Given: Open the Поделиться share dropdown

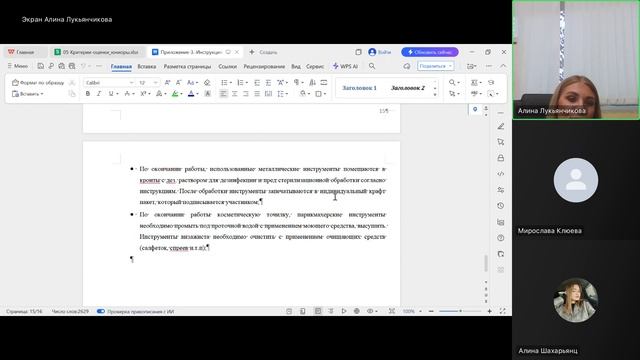Looking at the screenshot, I should point(436,66).
